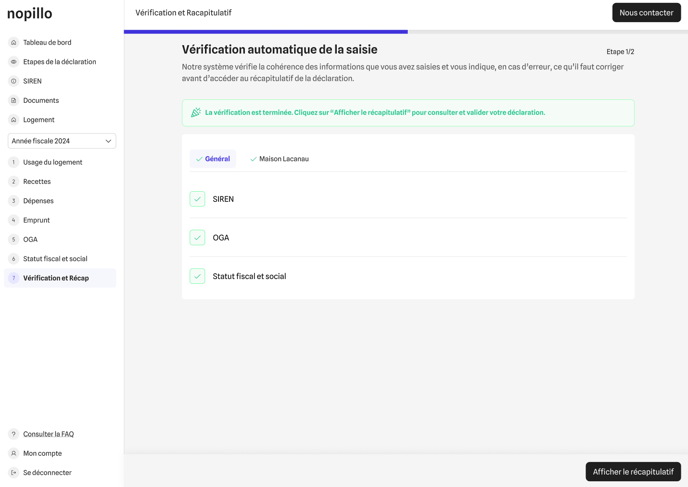Image resolution: width=688 pixels, height=487 pixels.
Task: Click the Tableau de bord home icon
Action: [14, 43]
